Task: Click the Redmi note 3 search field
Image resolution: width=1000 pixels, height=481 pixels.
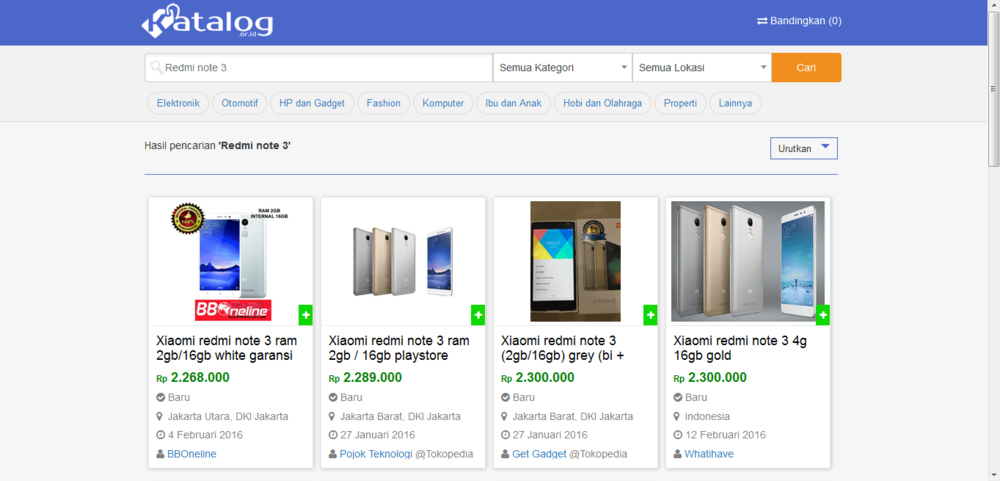Action: pyautogui.click(x=319, y=68)
